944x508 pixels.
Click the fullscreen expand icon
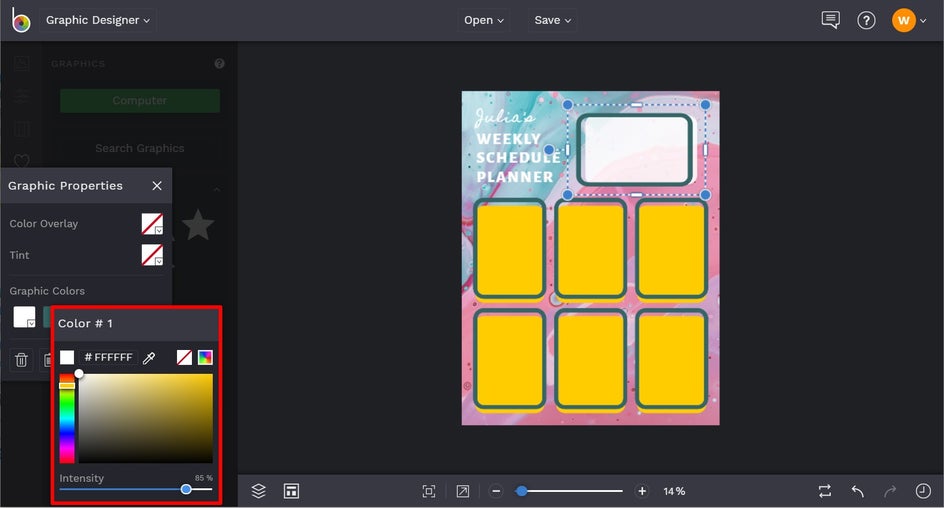[x=462, y=491]
